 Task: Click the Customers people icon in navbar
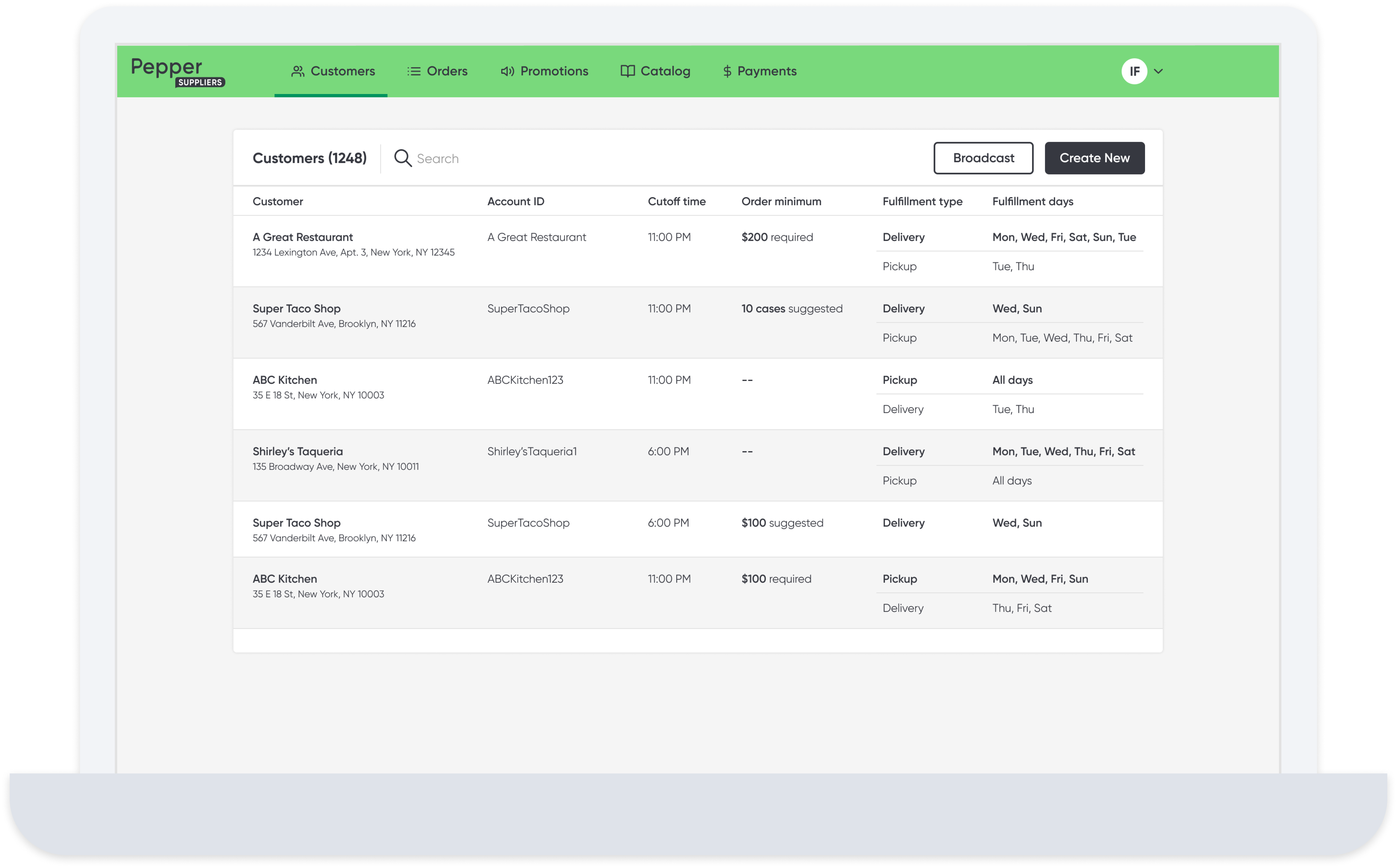[298, 71]
